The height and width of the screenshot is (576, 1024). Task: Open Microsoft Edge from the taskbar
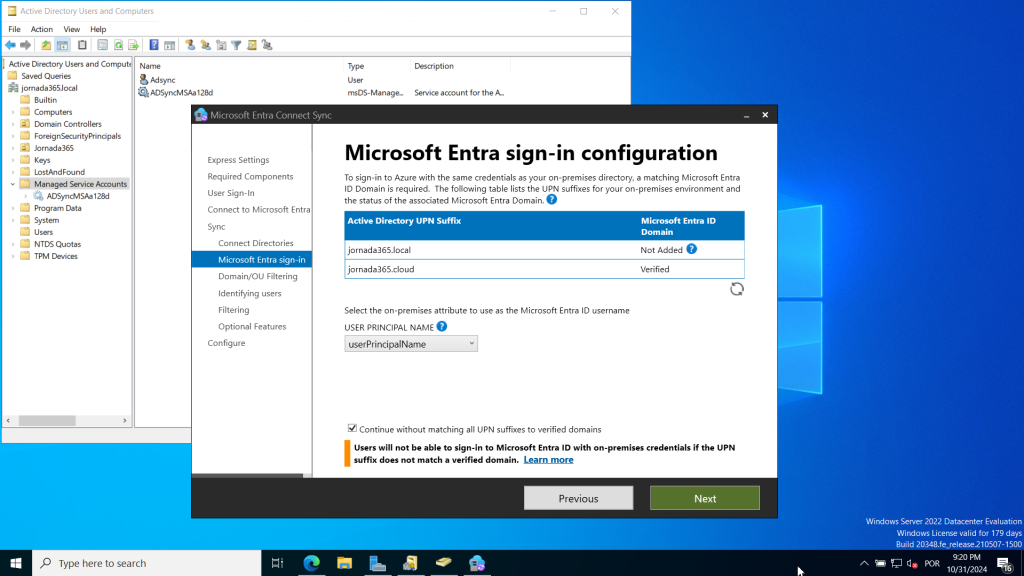[x=312, y=563]
